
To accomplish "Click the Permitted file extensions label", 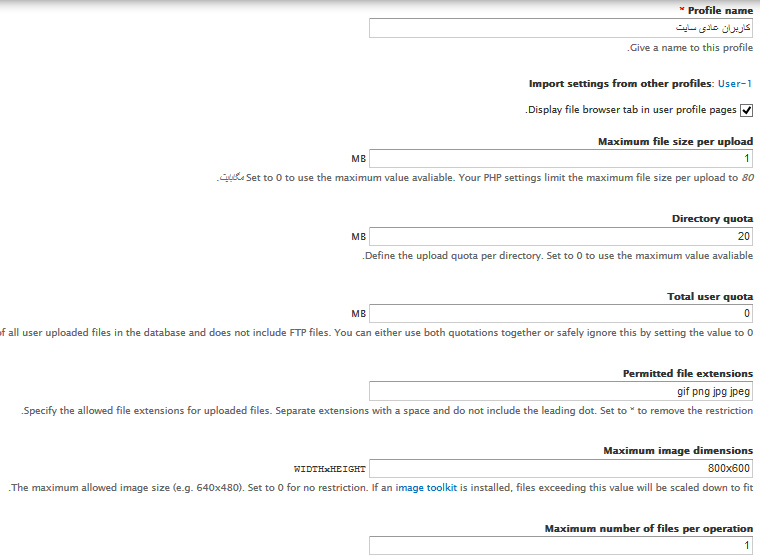I will [688, 373].
